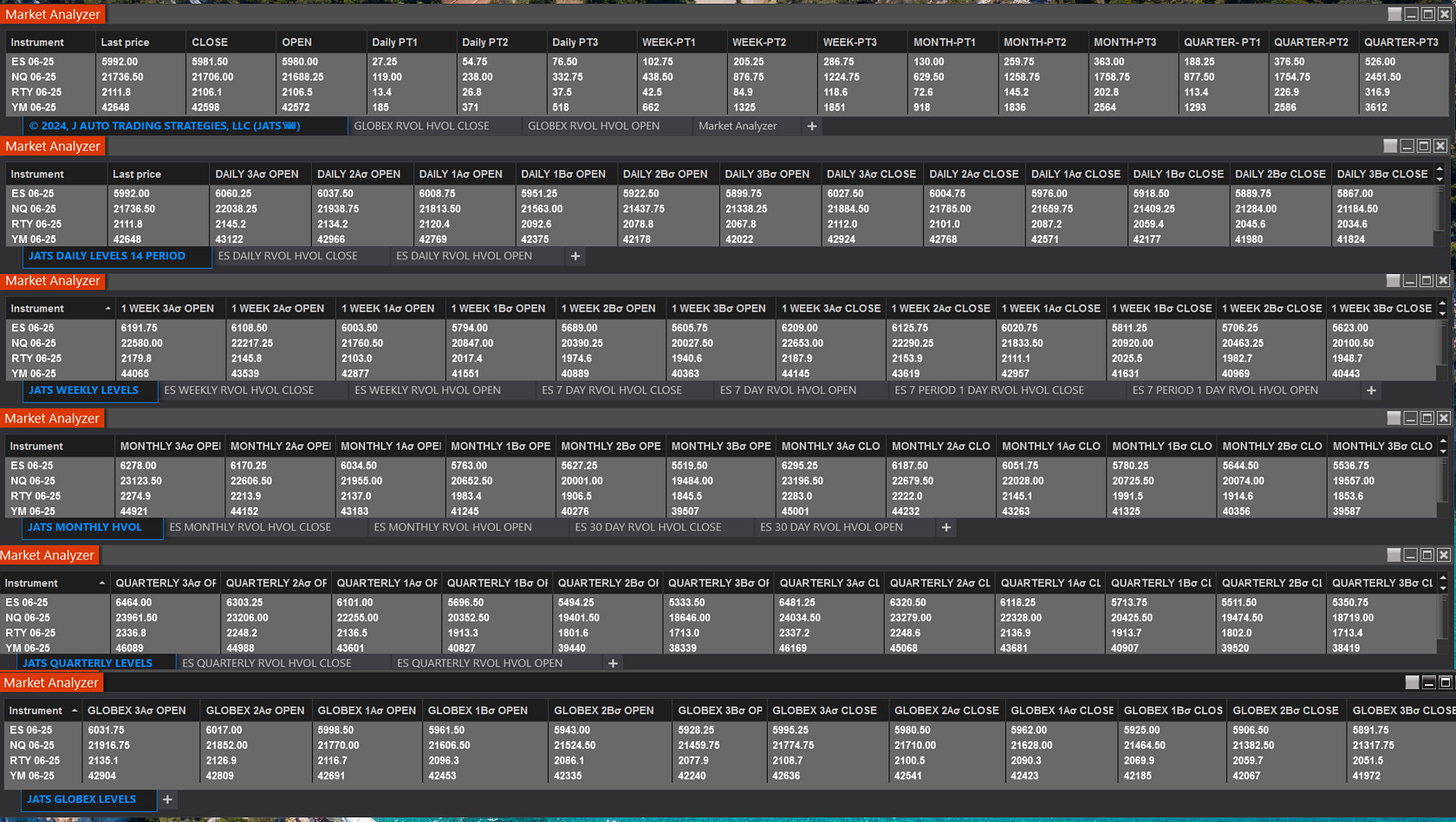The height and width of the screenshot is (822, 1456).
Task: Minimize the Monthly HVOL Market Analyzer window
Action: pos(1411,418)
